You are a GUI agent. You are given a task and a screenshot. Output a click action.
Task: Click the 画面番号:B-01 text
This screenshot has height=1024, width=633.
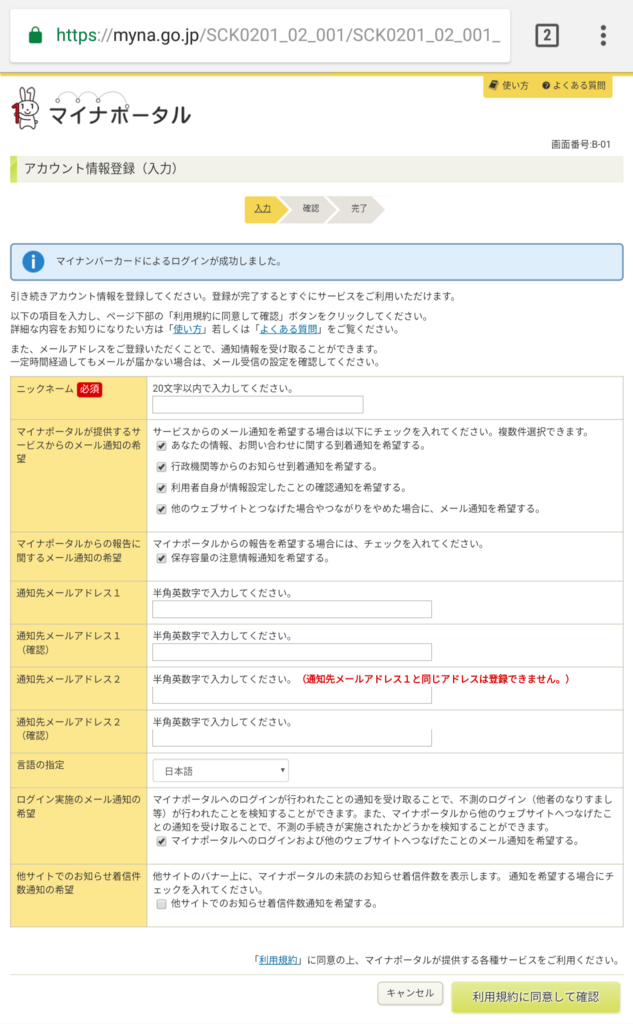[581, 144]
